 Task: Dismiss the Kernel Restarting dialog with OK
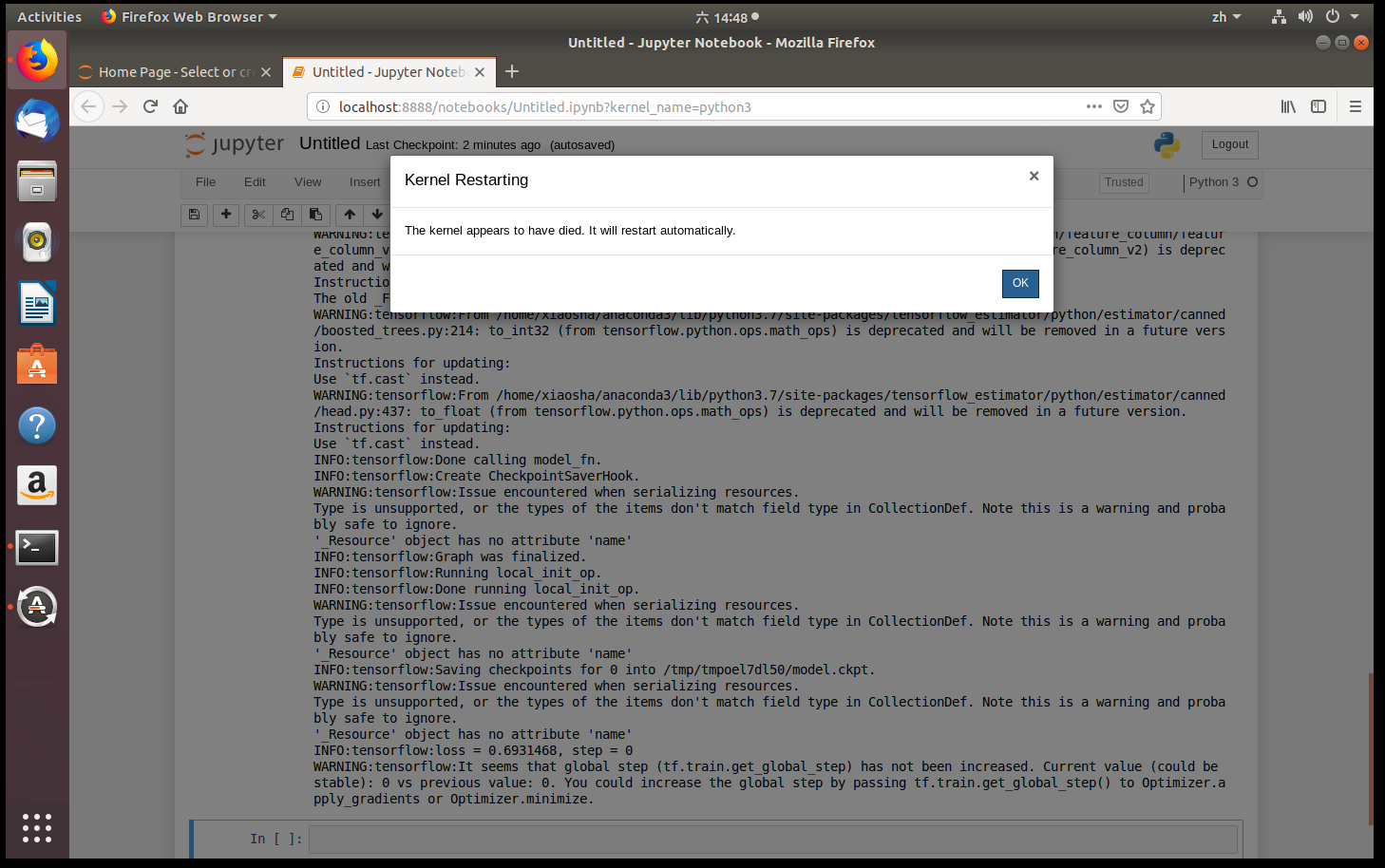1020,283
